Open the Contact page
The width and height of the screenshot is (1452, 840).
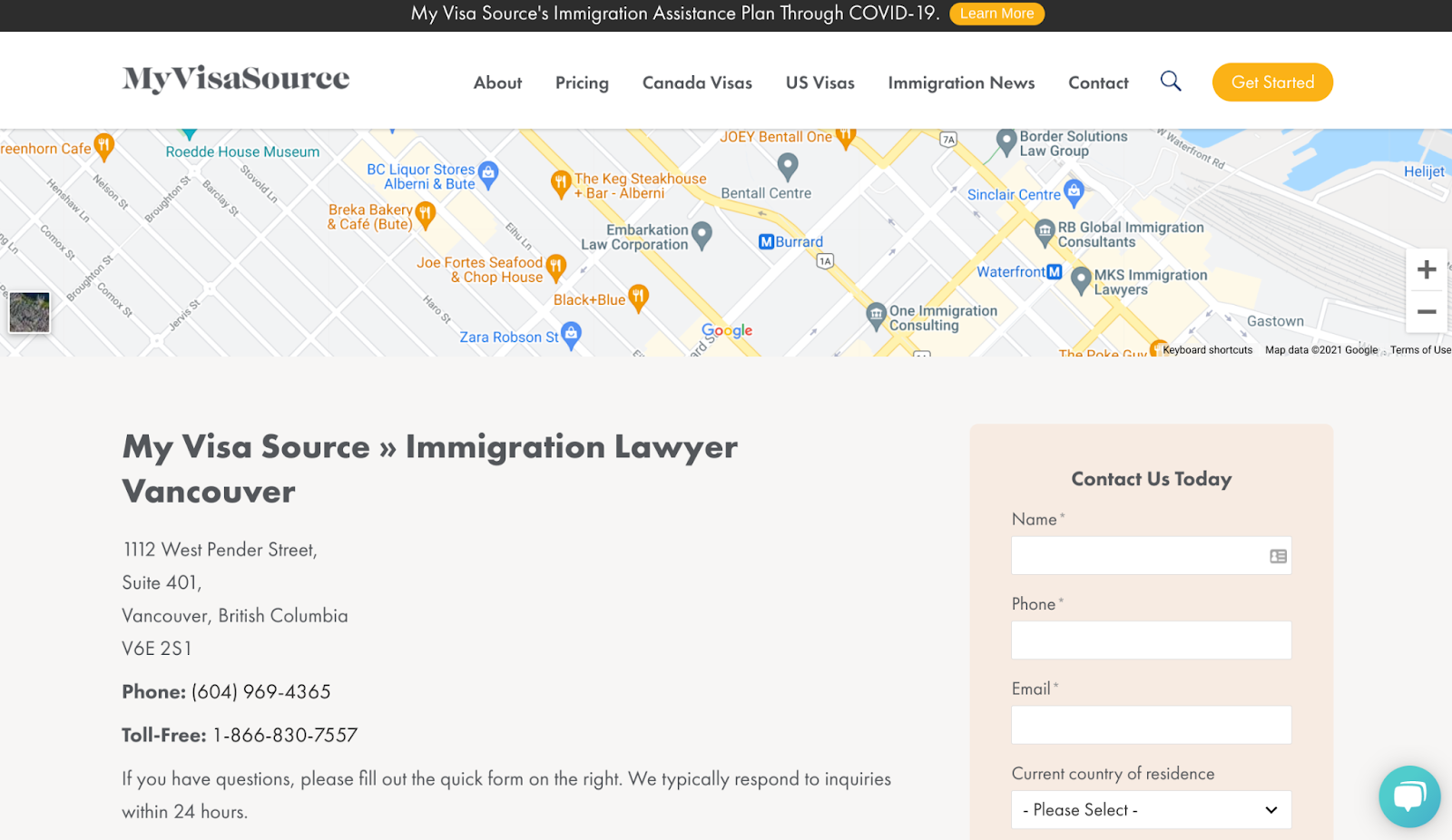point(1098,83)
